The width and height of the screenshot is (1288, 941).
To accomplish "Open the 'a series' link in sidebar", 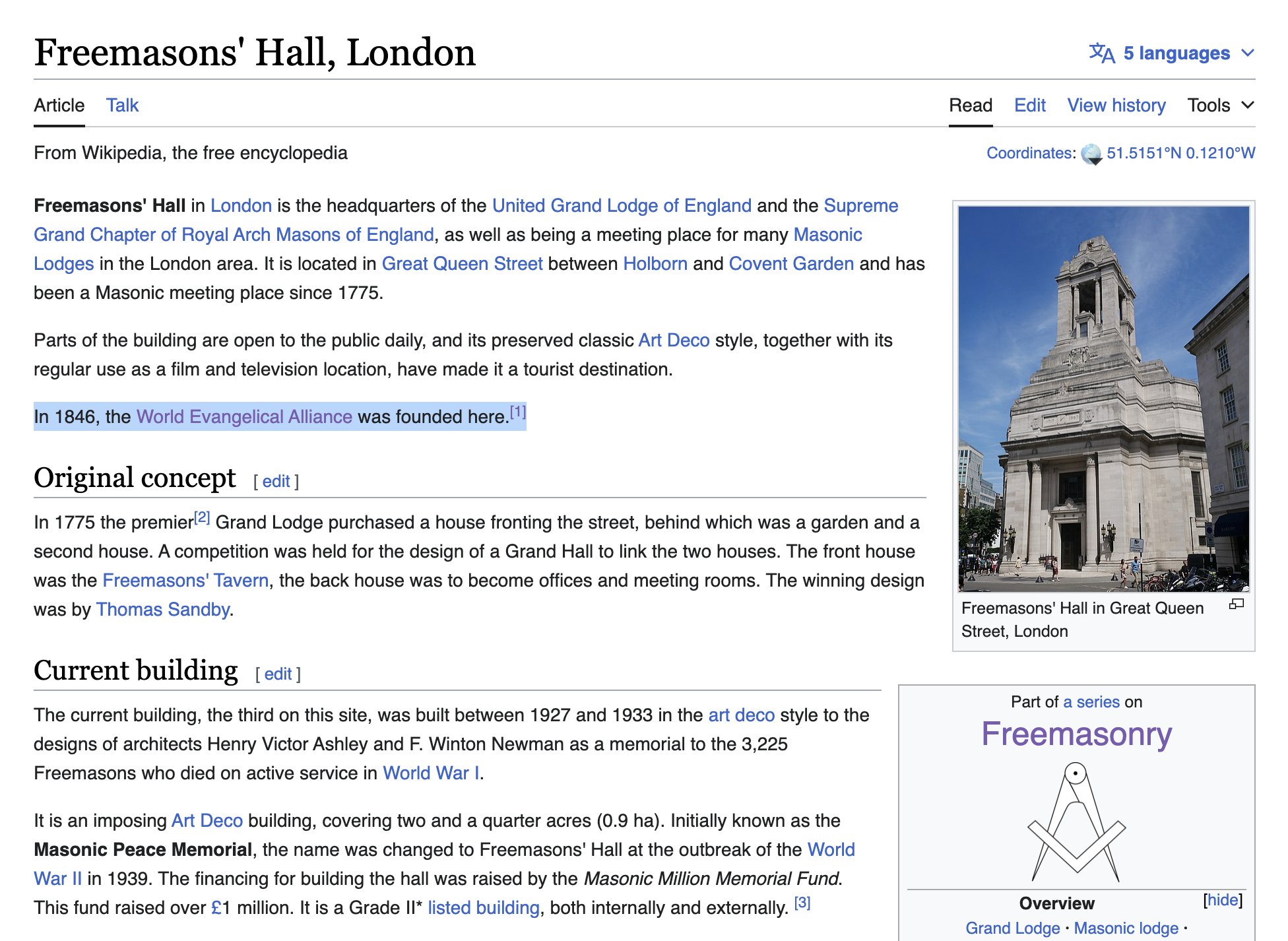I will [1091, 701].
